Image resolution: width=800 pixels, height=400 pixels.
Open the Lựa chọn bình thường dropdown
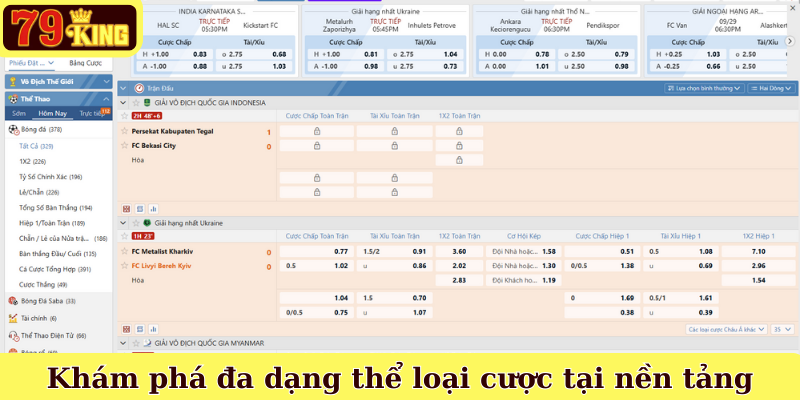click(x=705, y=88)
